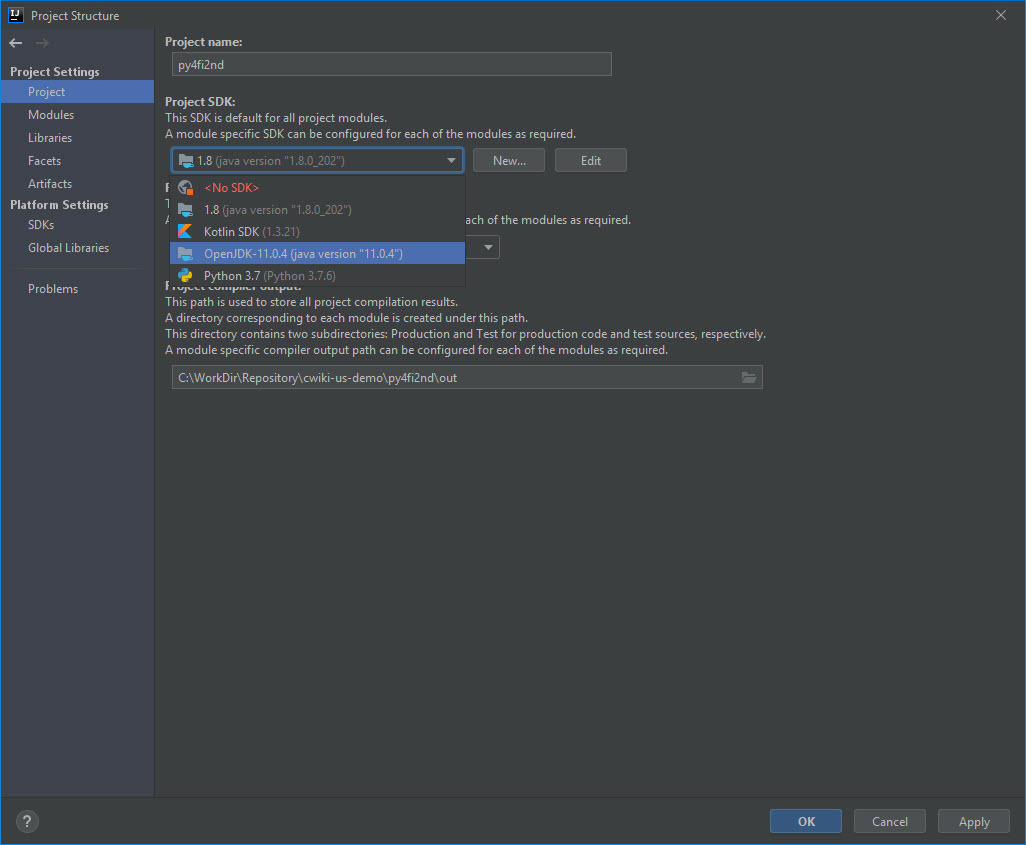Click the Project Settings heading
Image resolution: width=1026 pixels, height=845 pixels.
tap(55, 71)
